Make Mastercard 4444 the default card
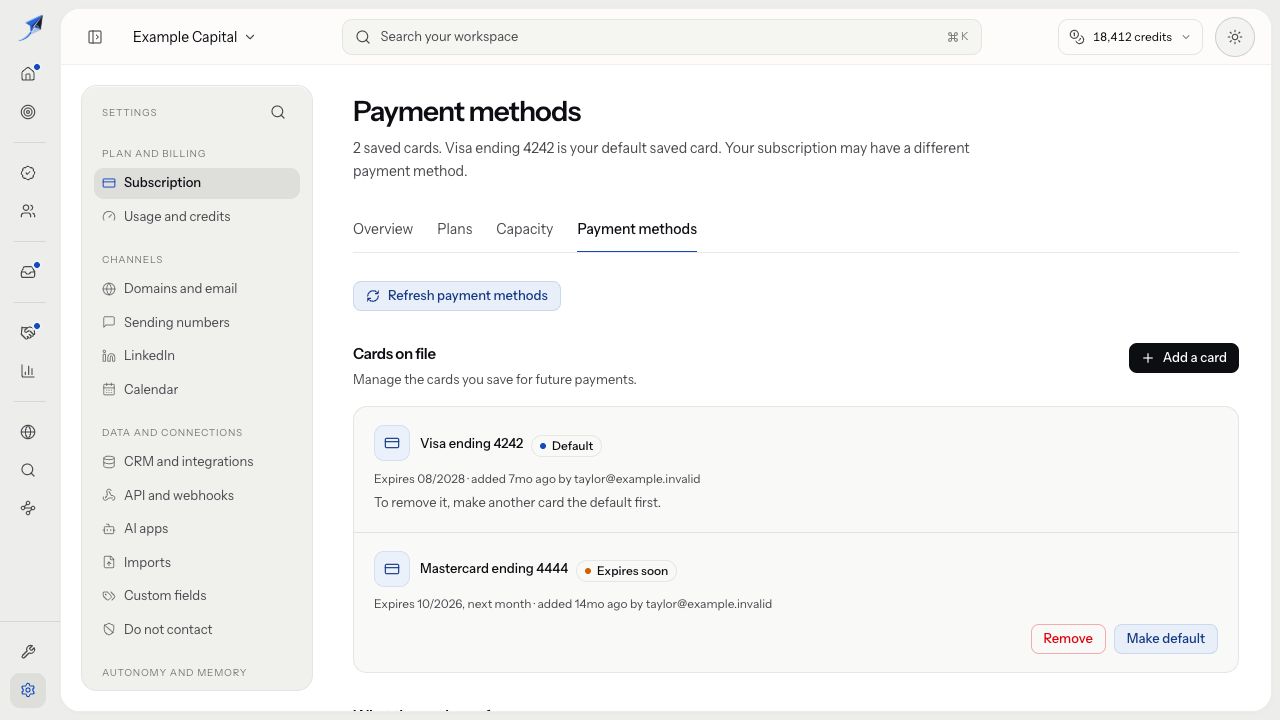 point(1166,639)
